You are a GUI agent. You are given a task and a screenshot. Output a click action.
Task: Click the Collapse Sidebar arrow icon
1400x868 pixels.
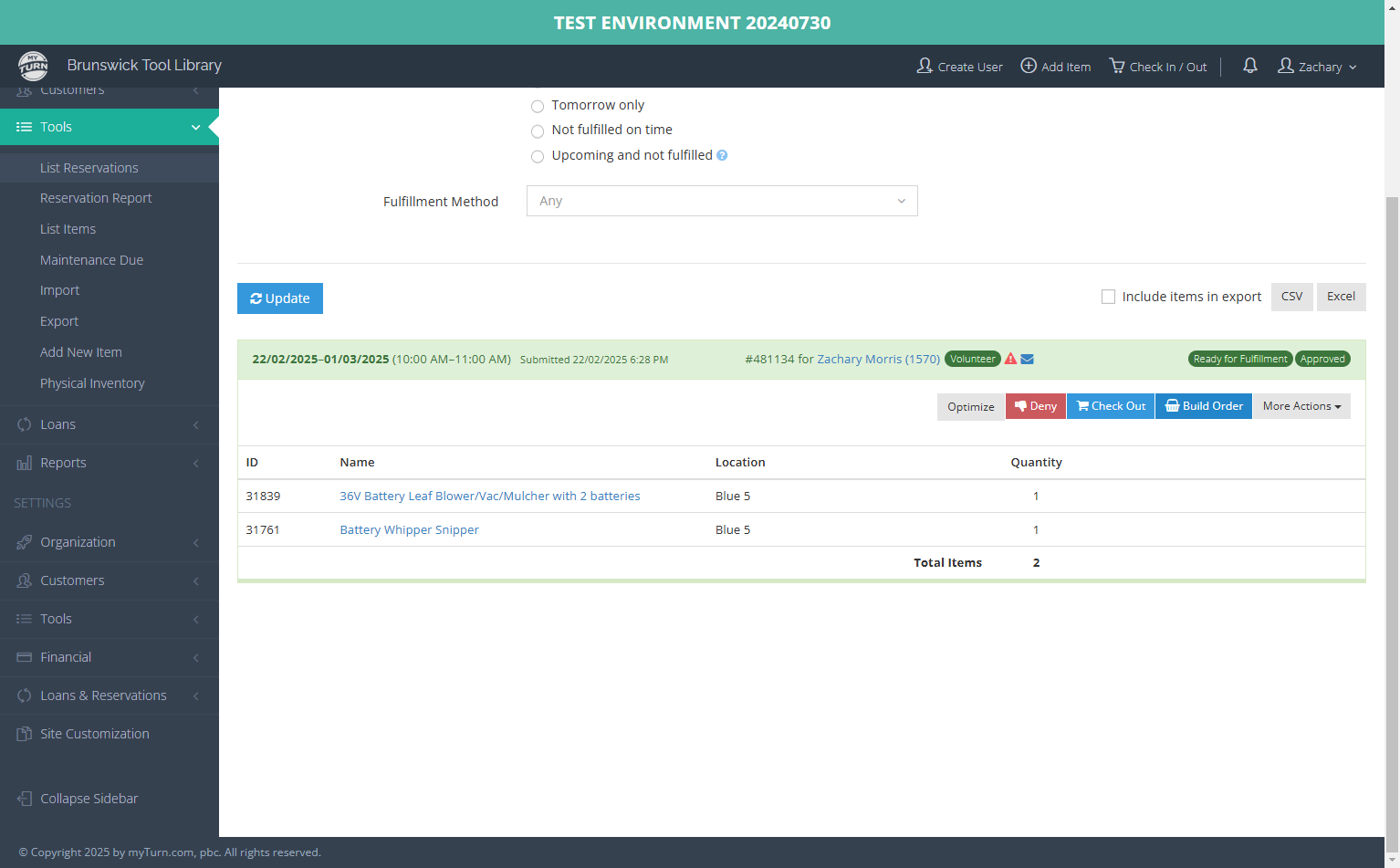(25, 799)
